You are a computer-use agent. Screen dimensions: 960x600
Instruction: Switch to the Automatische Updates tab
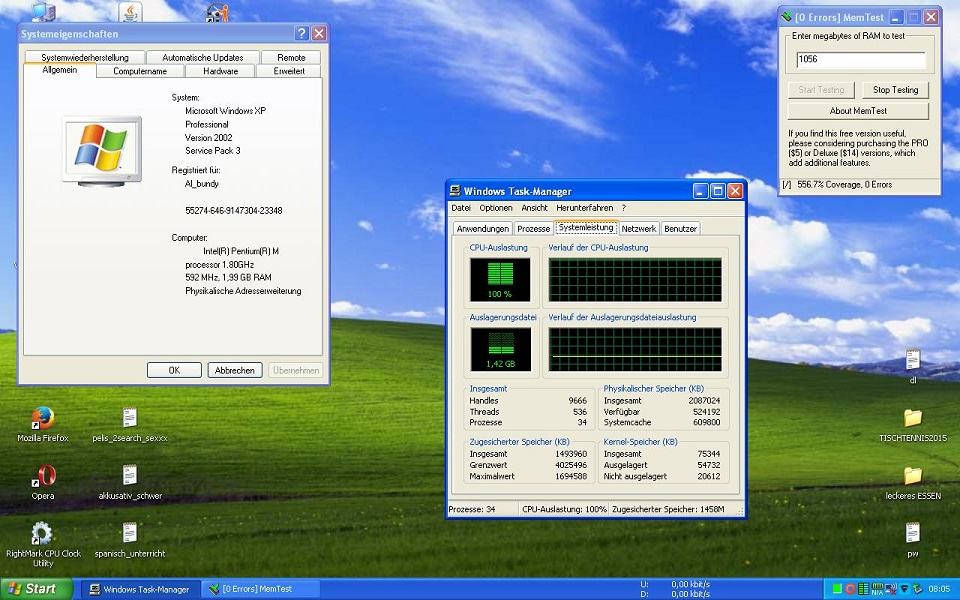[203, 58]
